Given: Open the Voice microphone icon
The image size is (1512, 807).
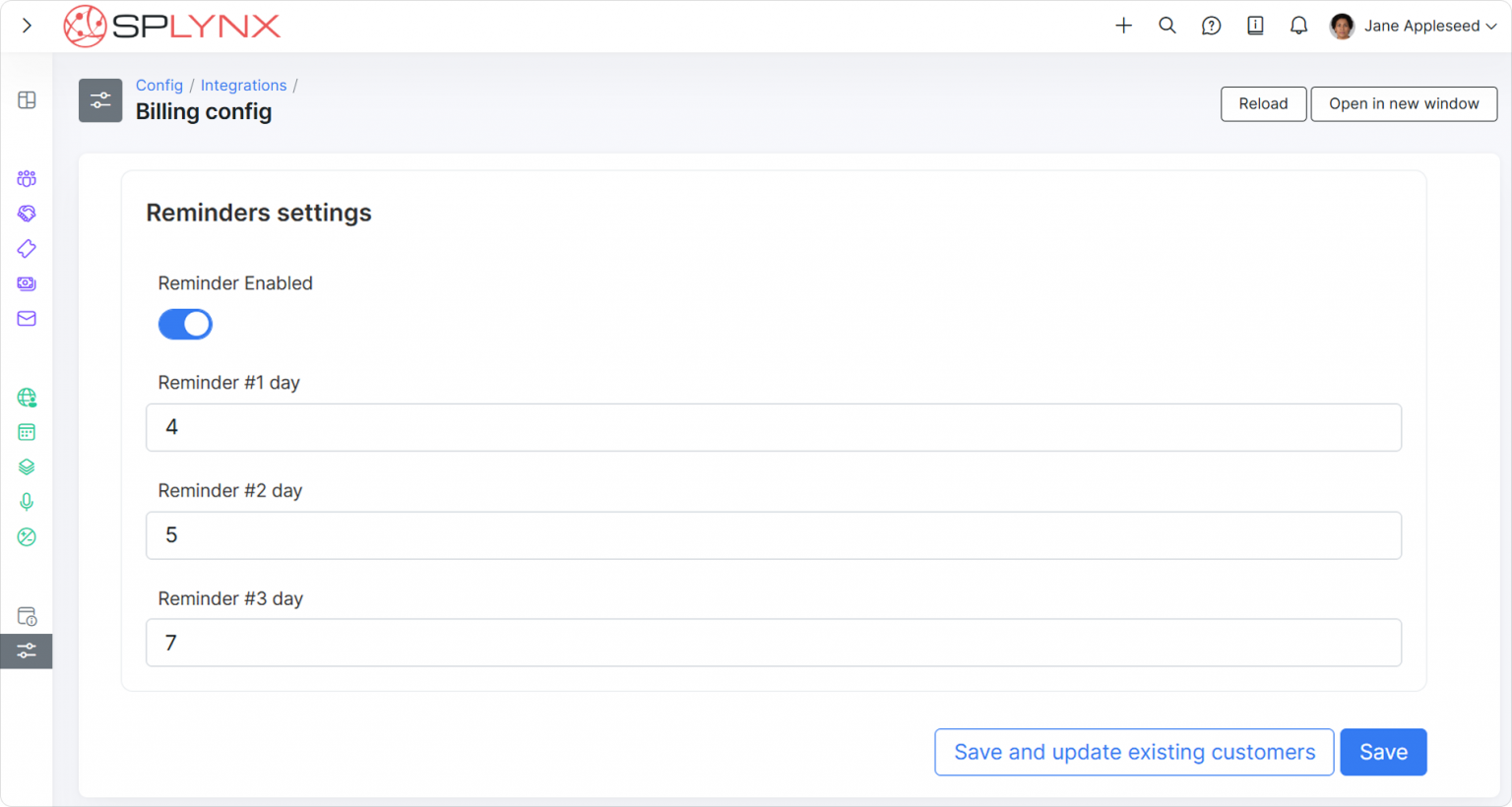Looking at the screenshot, I should [x=26, y=501].
